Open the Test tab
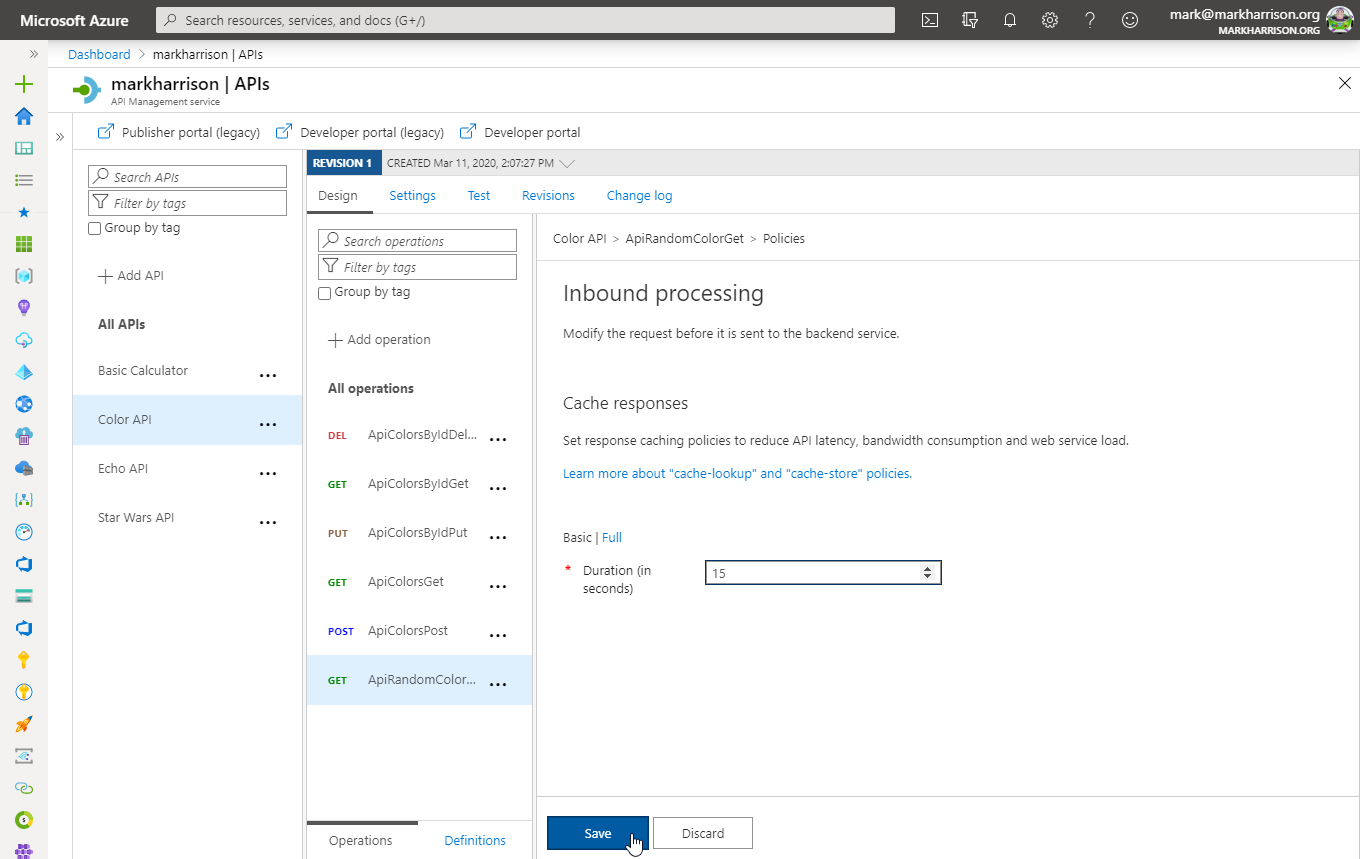Image resolution: width=1360 pixels, height=859 pixels. [x=479, y=195]
